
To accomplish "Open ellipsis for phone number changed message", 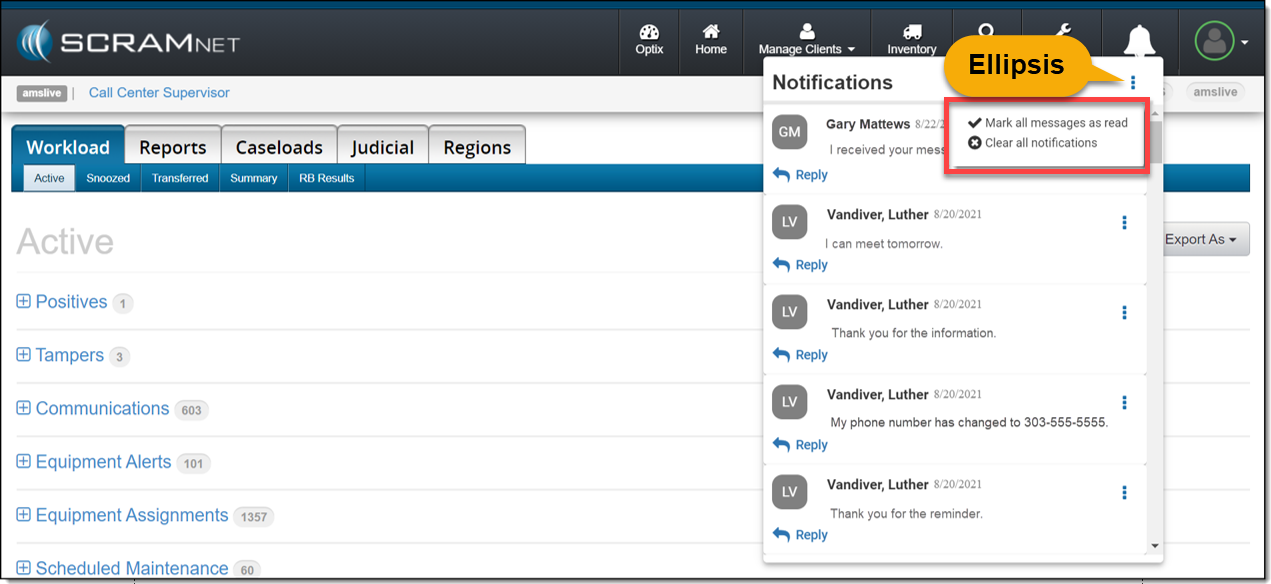I will 1124,402.
